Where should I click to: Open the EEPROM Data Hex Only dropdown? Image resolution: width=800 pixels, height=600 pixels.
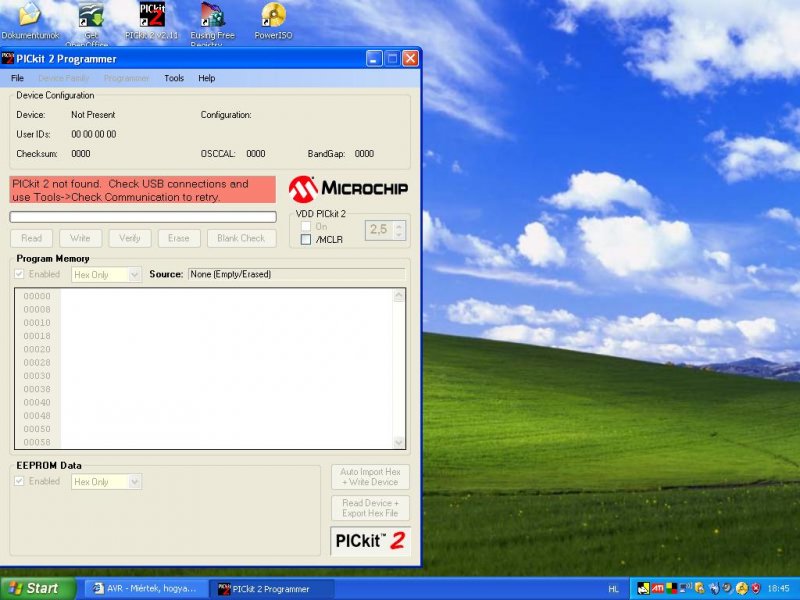[106, 482]
